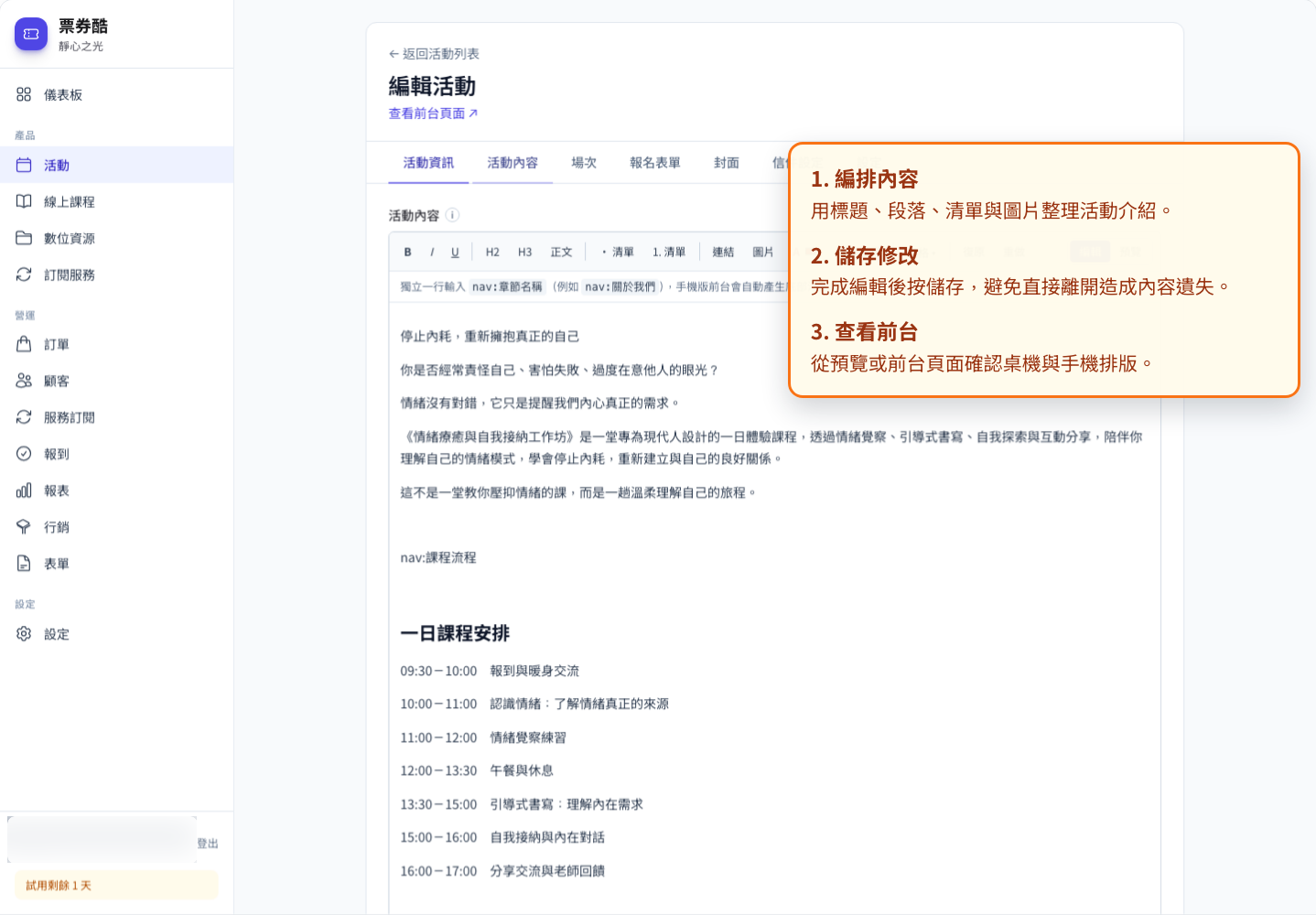This screenshot has width=1316, height=915.
Task: Select the 活動 calendar icon in sidebar
Action: [x=24, y=165]
